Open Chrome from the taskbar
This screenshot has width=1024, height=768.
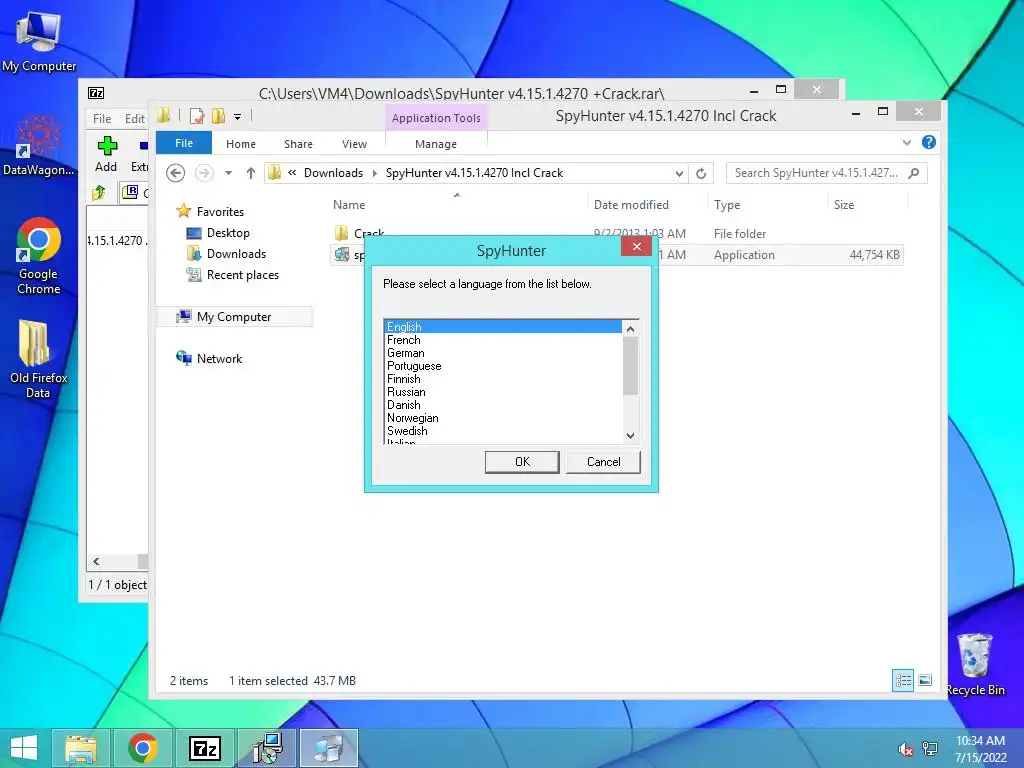[x=142, y=748]
